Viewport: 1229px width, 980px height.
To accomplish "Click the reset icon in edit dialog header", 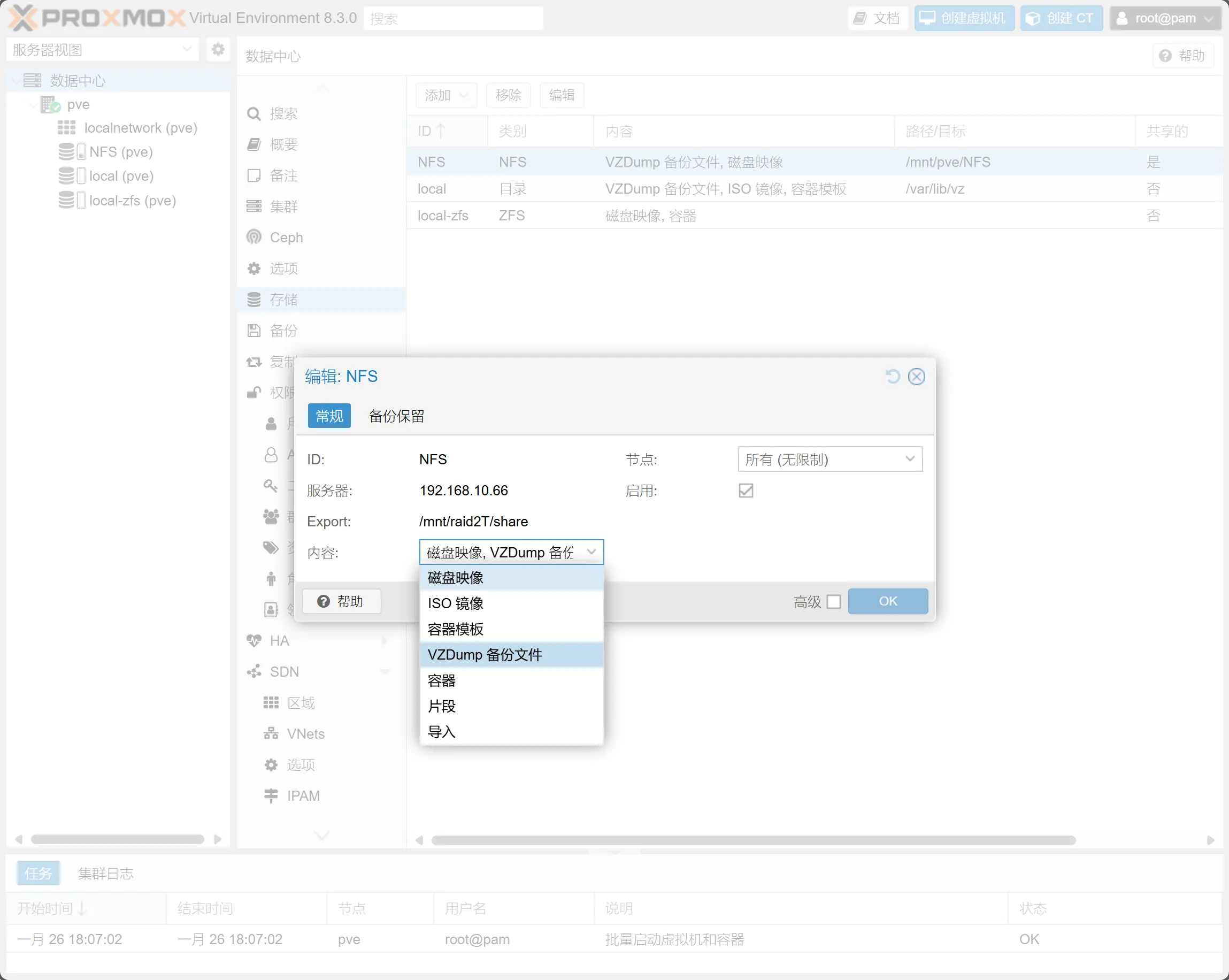I will (x=892, y=376).
